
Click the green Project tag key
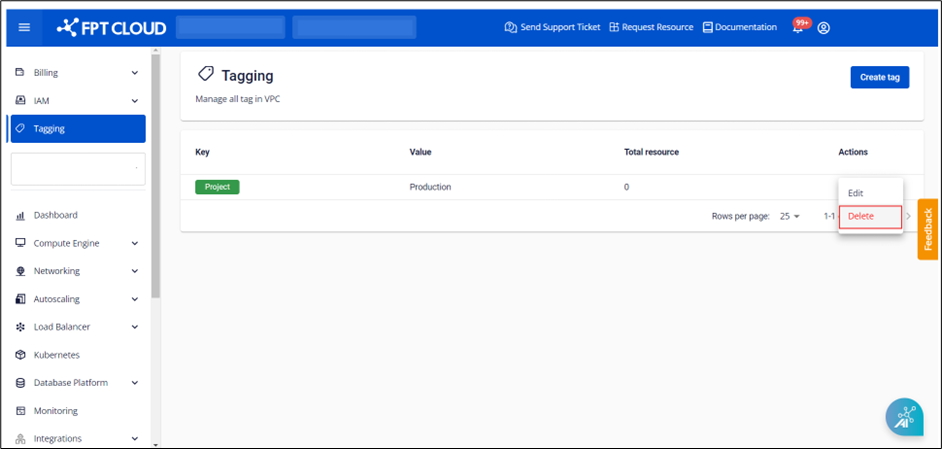pos(217,187)
